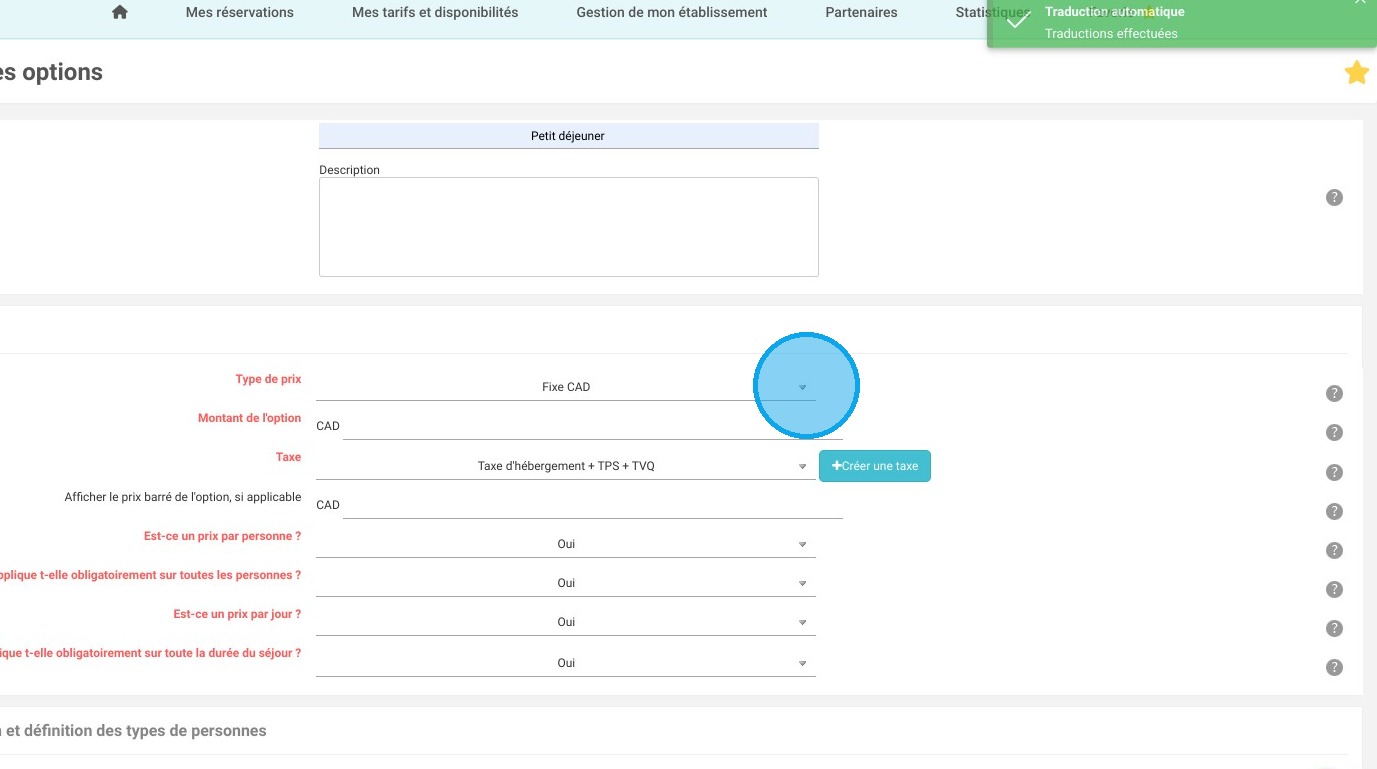The image size is (1377, 769).
Task: Open help for prix par personne row
Action: click(x=1333, y=551)
